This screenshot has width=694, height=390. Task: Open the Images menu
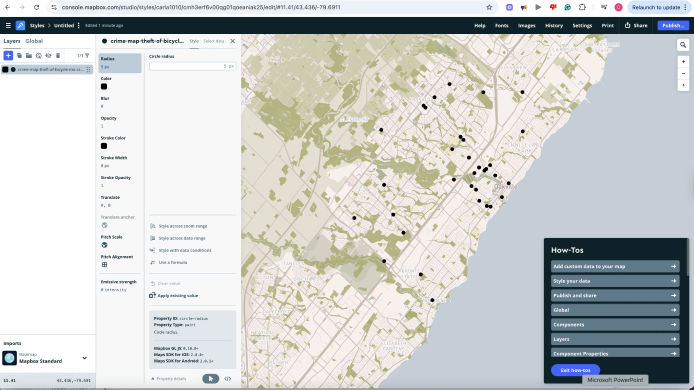click(527, 26)
